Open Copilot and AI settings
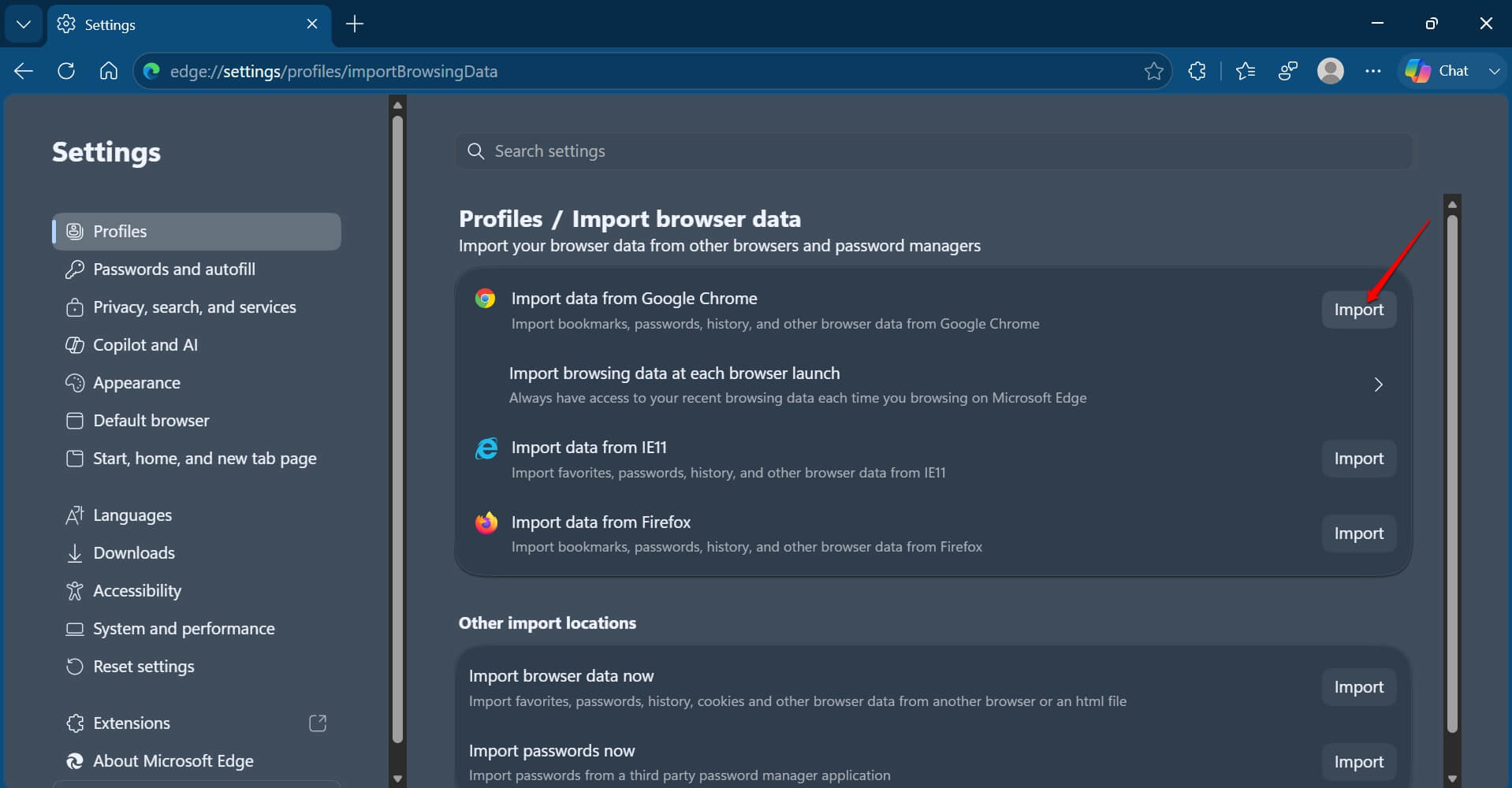This screenshot has height=788, width=1512. [196, 345]
